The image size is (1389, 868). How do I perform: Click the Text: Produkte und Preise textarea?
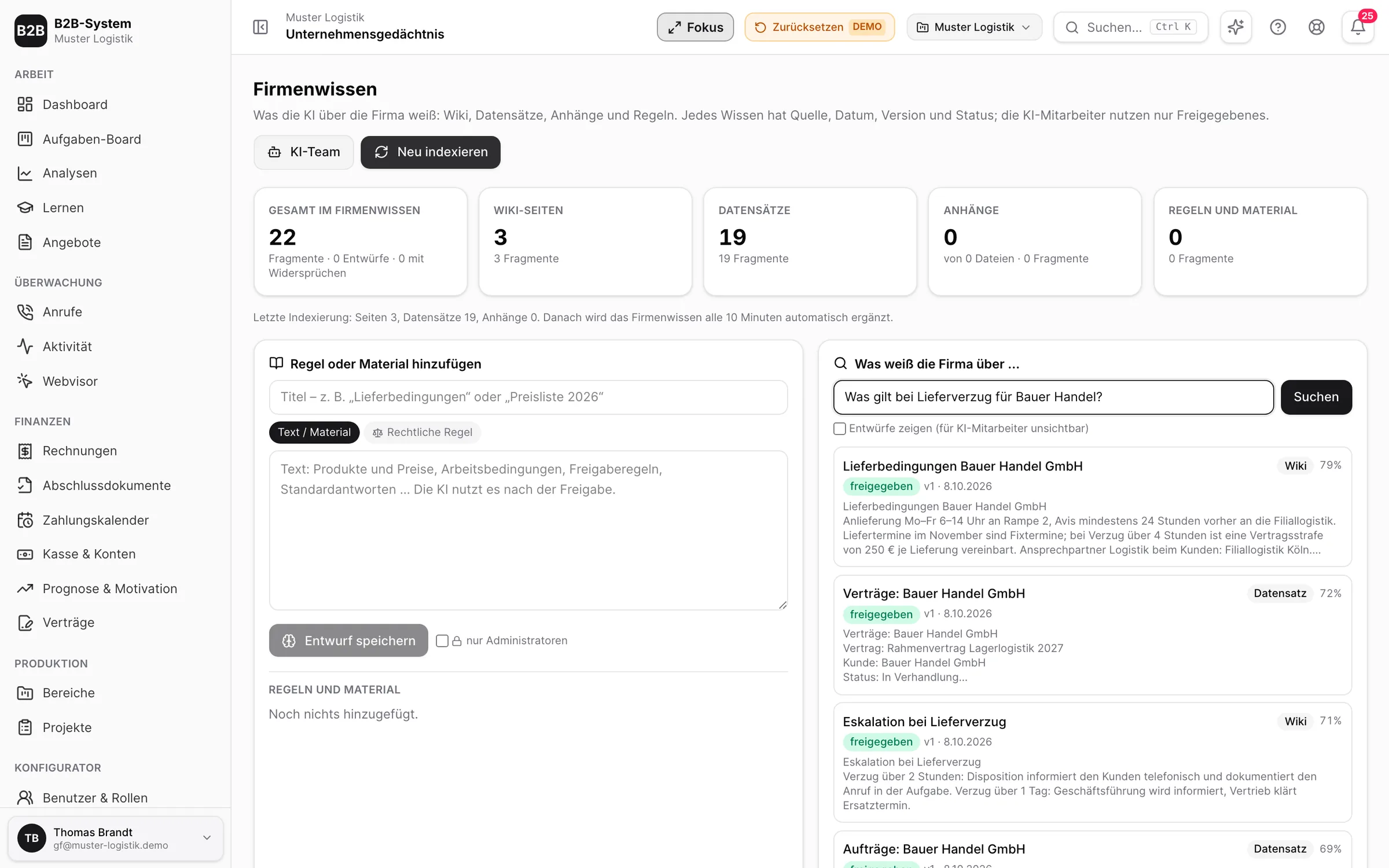(528, 530)
